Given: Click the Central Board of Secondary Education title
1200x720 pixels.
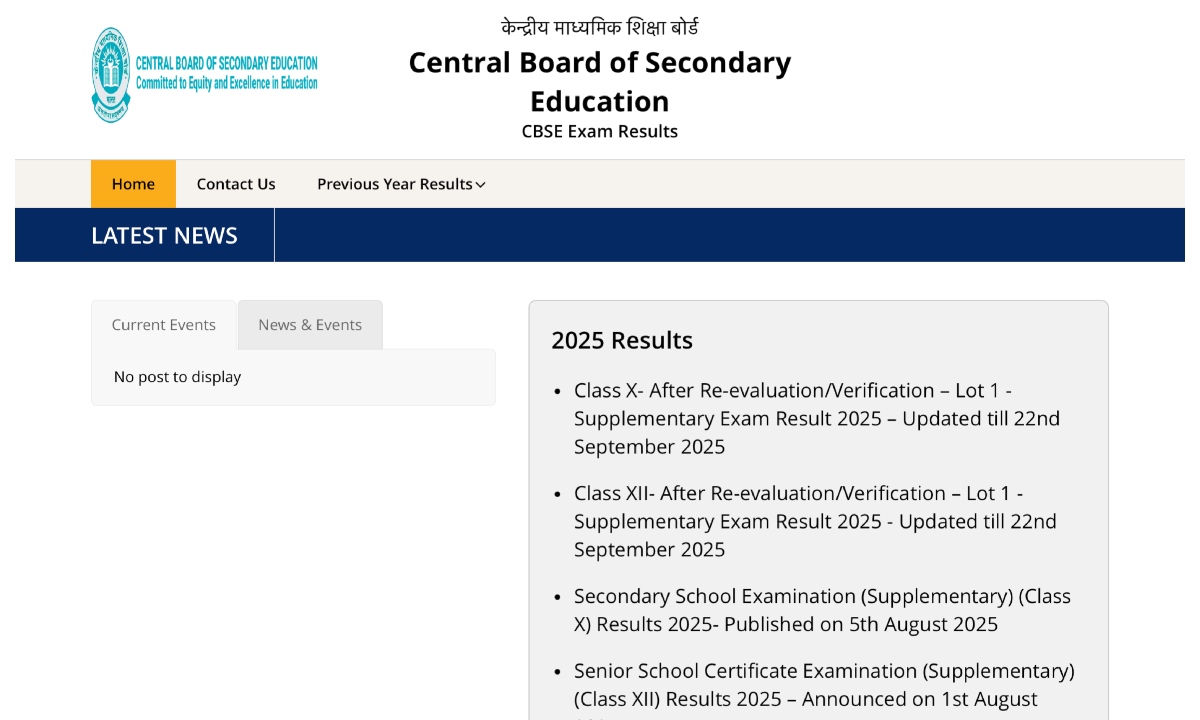Looking at the screenshot, I should [599, 81].
